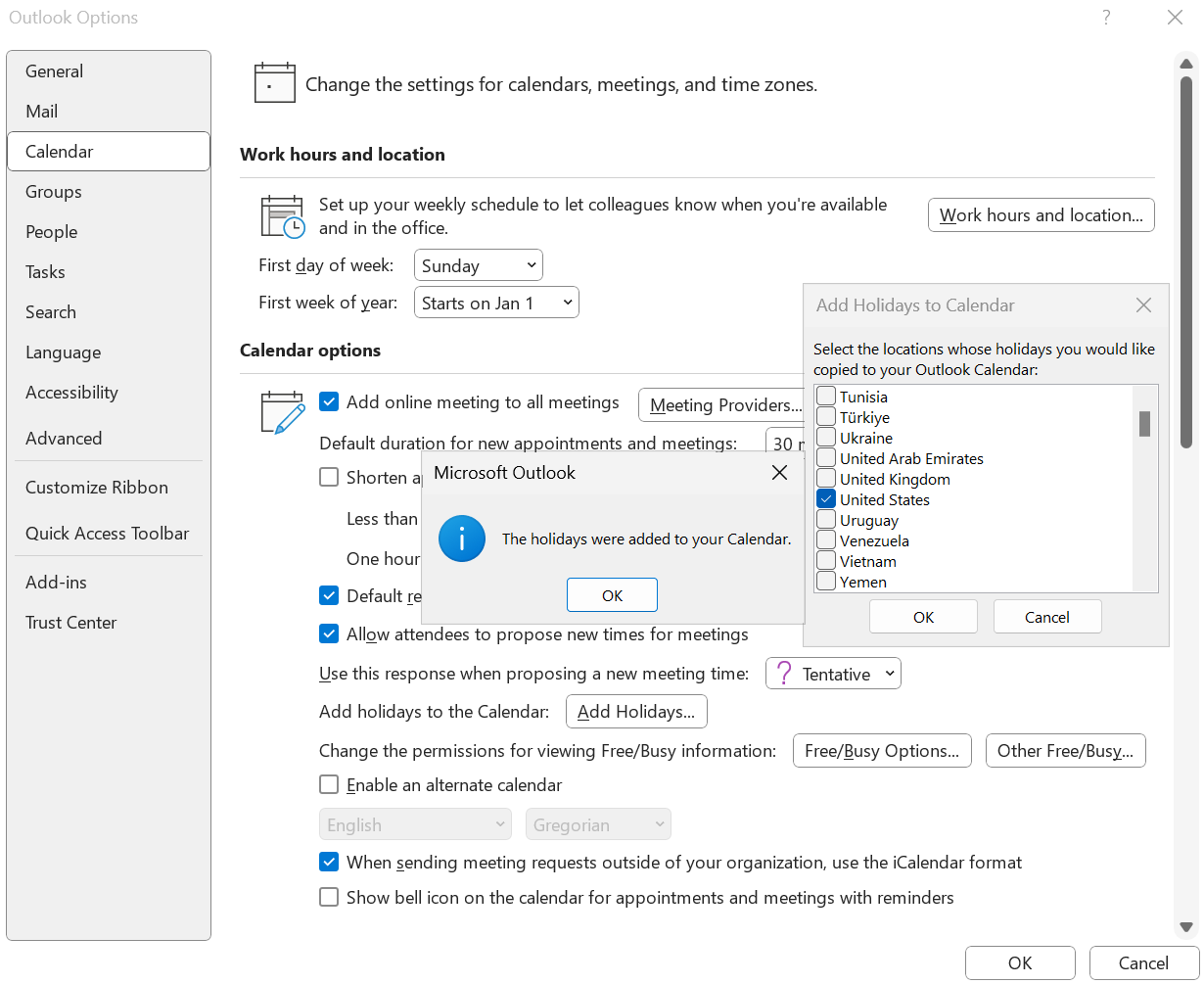
Task: Open Search options category
Action: tap(109, 312)
